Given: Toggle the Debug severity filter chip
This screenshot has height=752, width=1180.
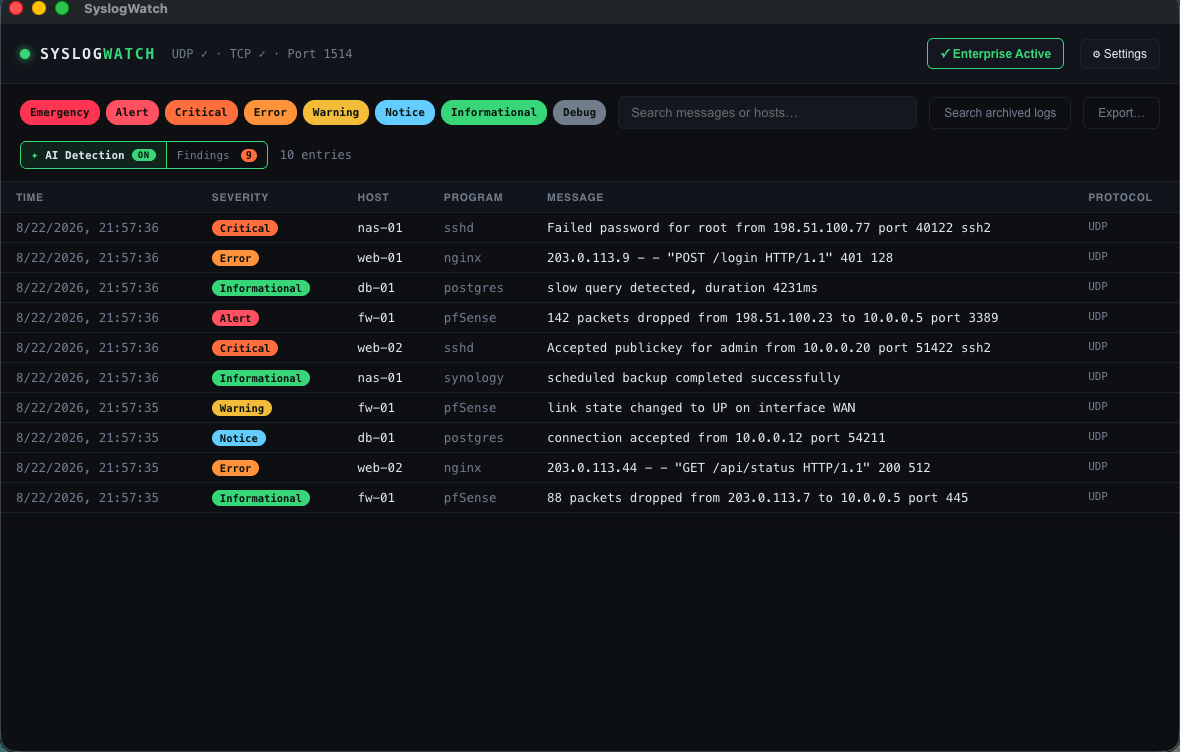Looking at the screenshot, I should (579, 112).
